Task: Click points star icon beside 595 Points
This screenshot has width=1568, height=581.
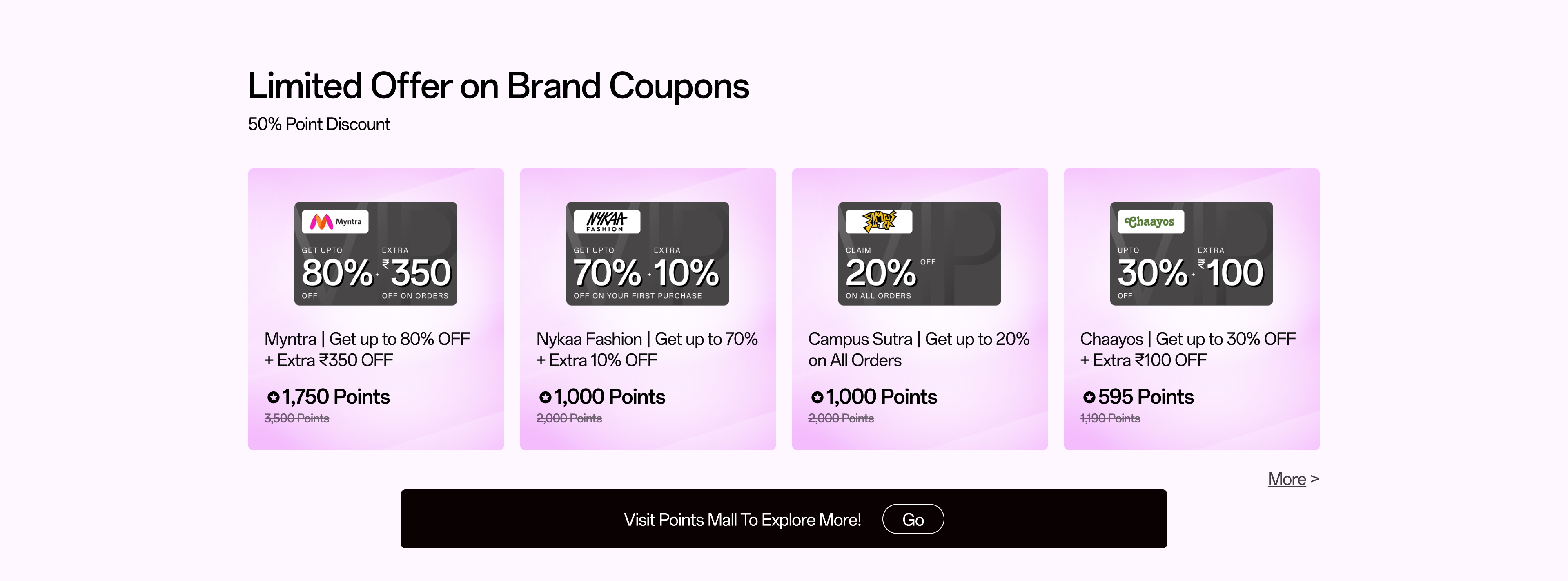Action: point(1088,398)
